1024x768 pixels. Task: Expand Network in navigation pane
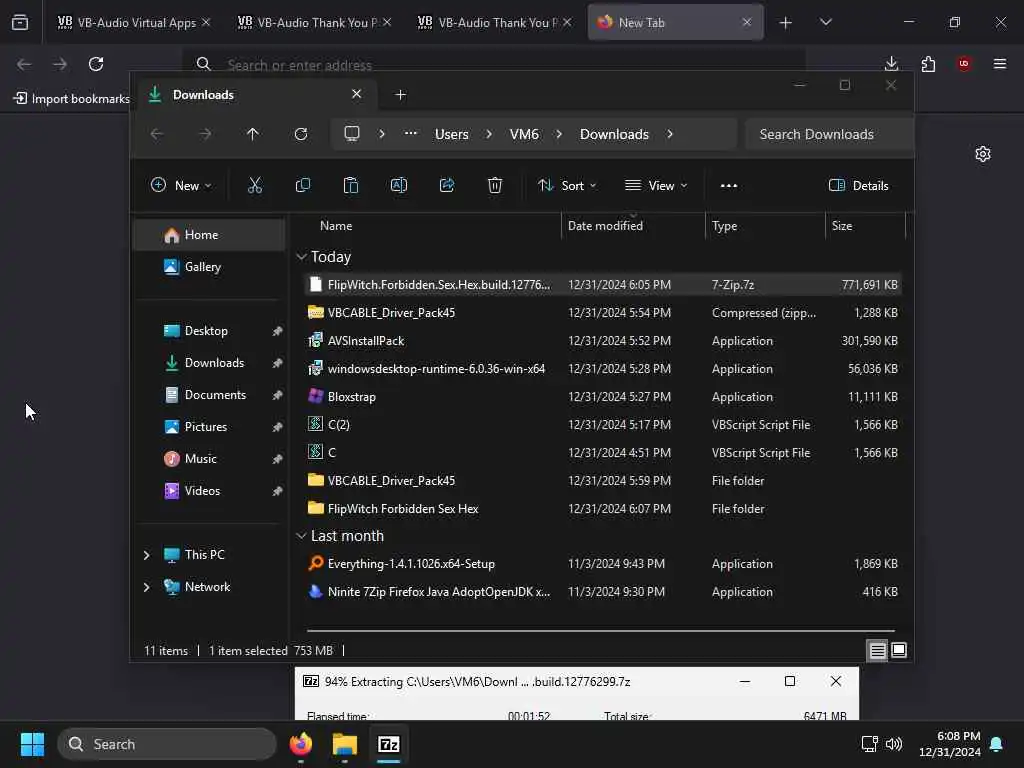[x=146, y=587]
